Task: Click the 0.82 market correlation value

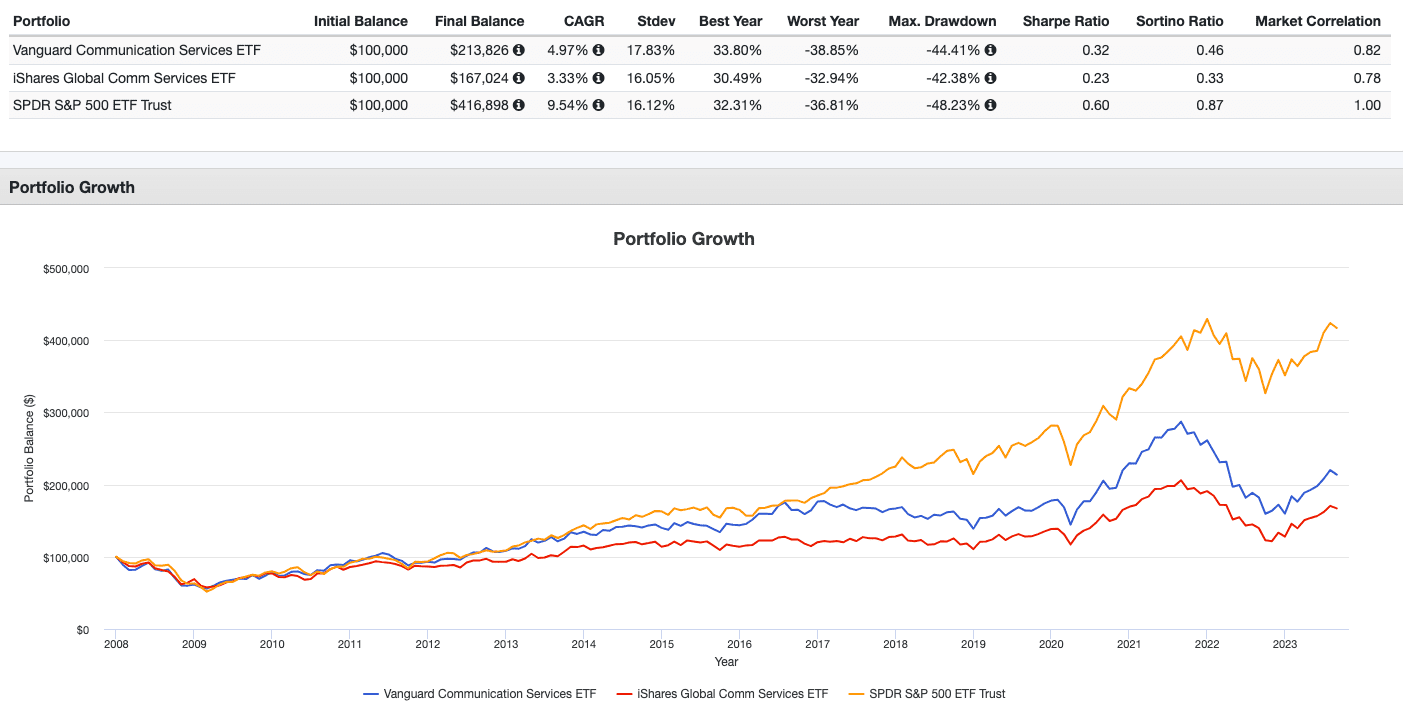Action: click(1367, 51)
